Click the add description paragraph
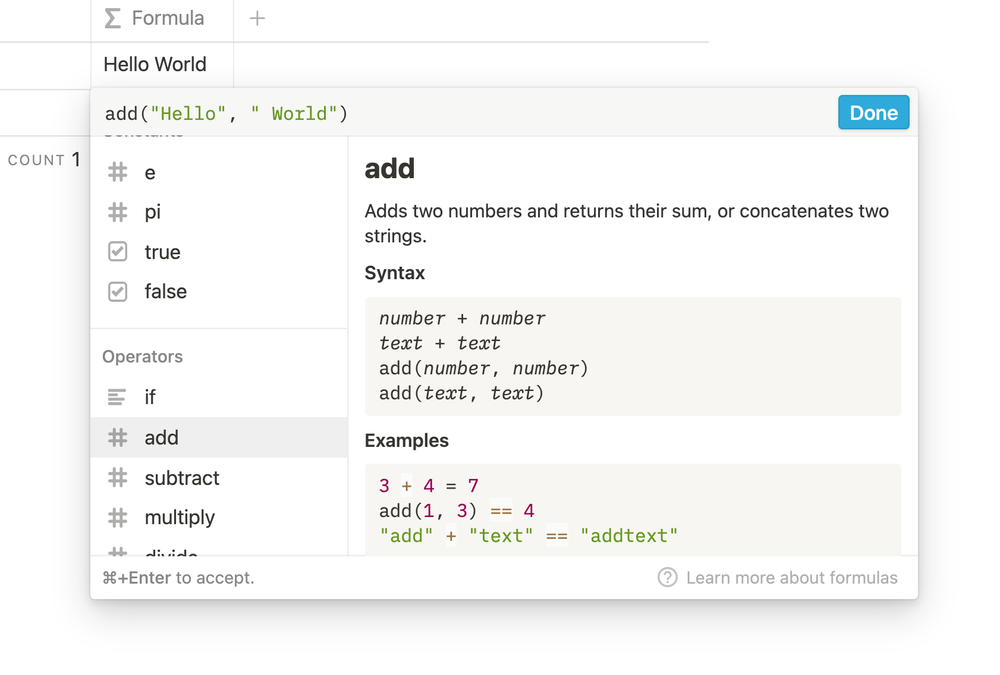 pos(626,223)
